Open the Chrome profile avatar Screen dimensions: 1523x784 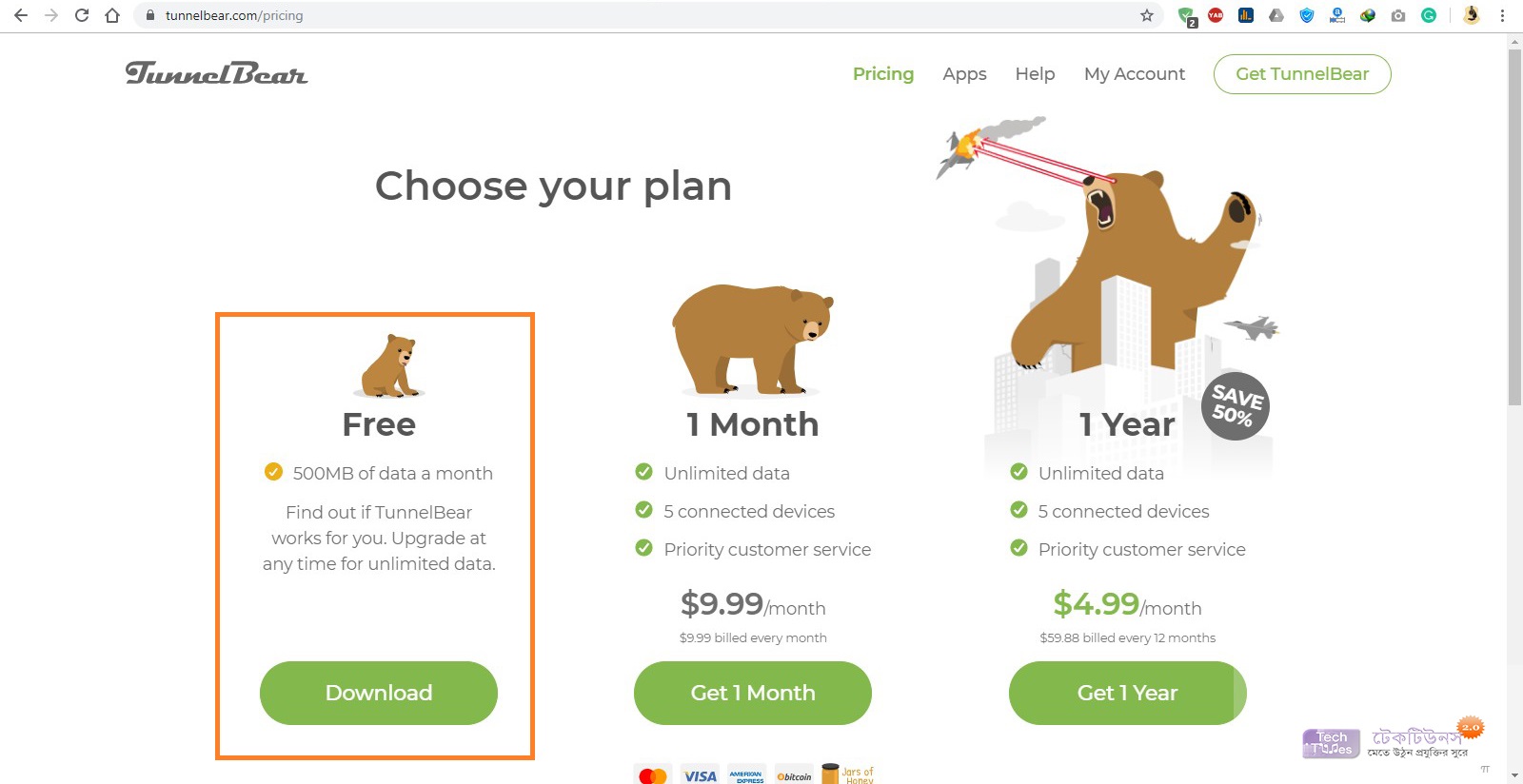[x=1472, y=15]
